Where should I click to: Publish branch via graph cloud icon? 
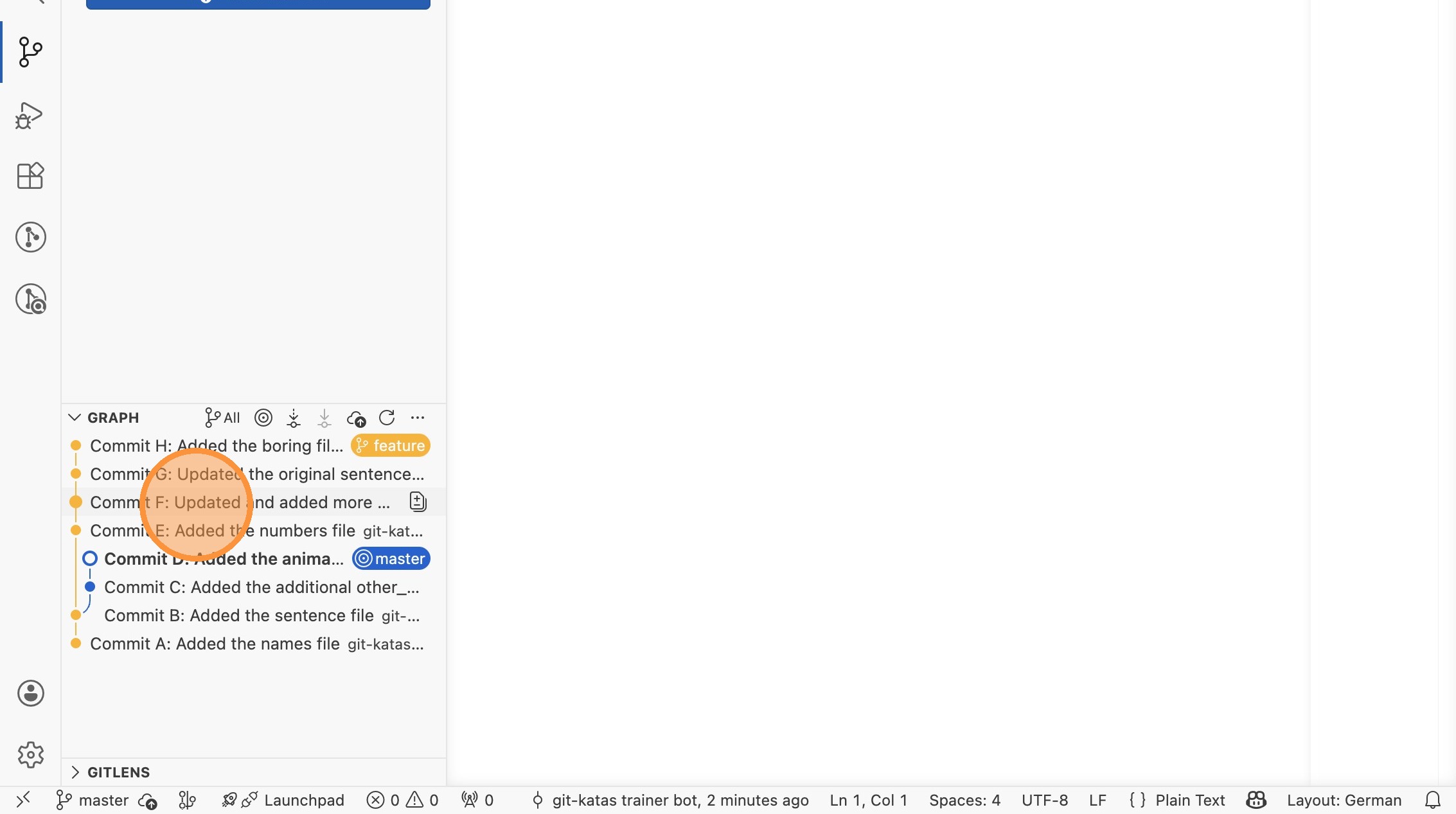(x=356, y=418)
